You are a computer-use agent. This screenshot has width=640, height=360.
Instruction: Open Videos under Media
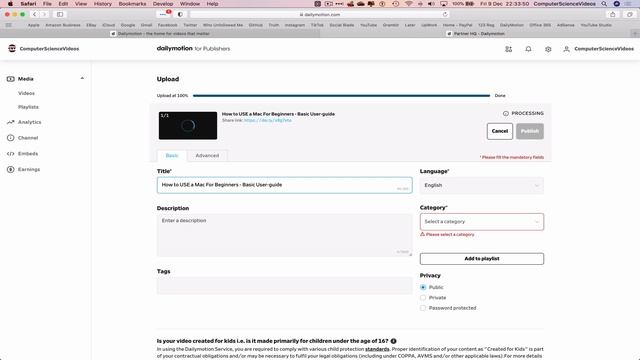(26, 93)
